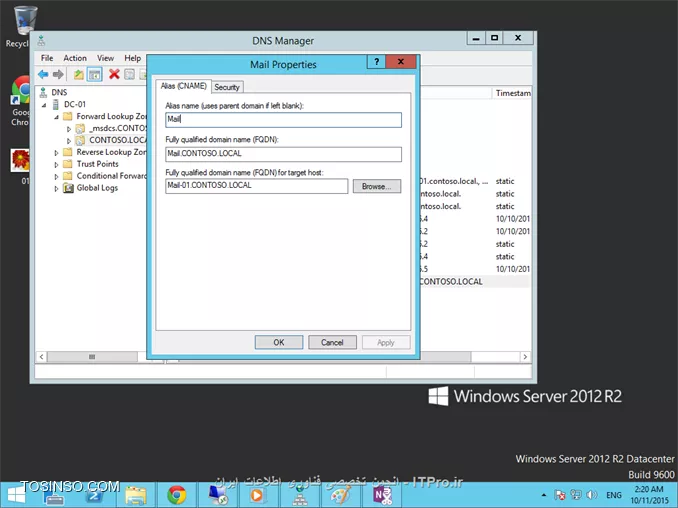Click OK in Mail Properties
Screen dimensions: 678x508
point(278,342)
